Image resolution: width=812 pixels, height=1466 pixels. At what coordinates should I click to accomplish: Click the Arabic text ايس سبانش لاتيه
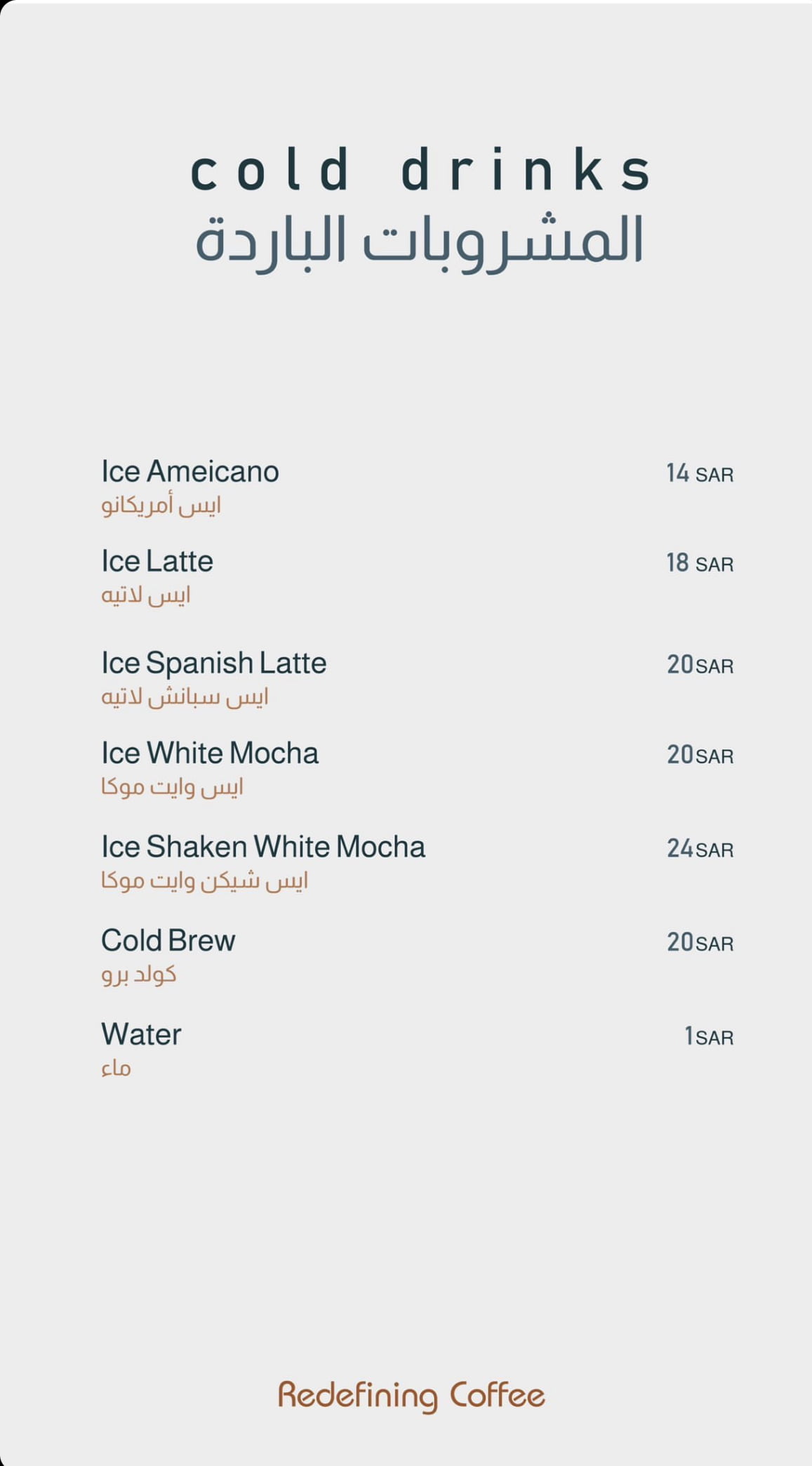coord(185,697)
